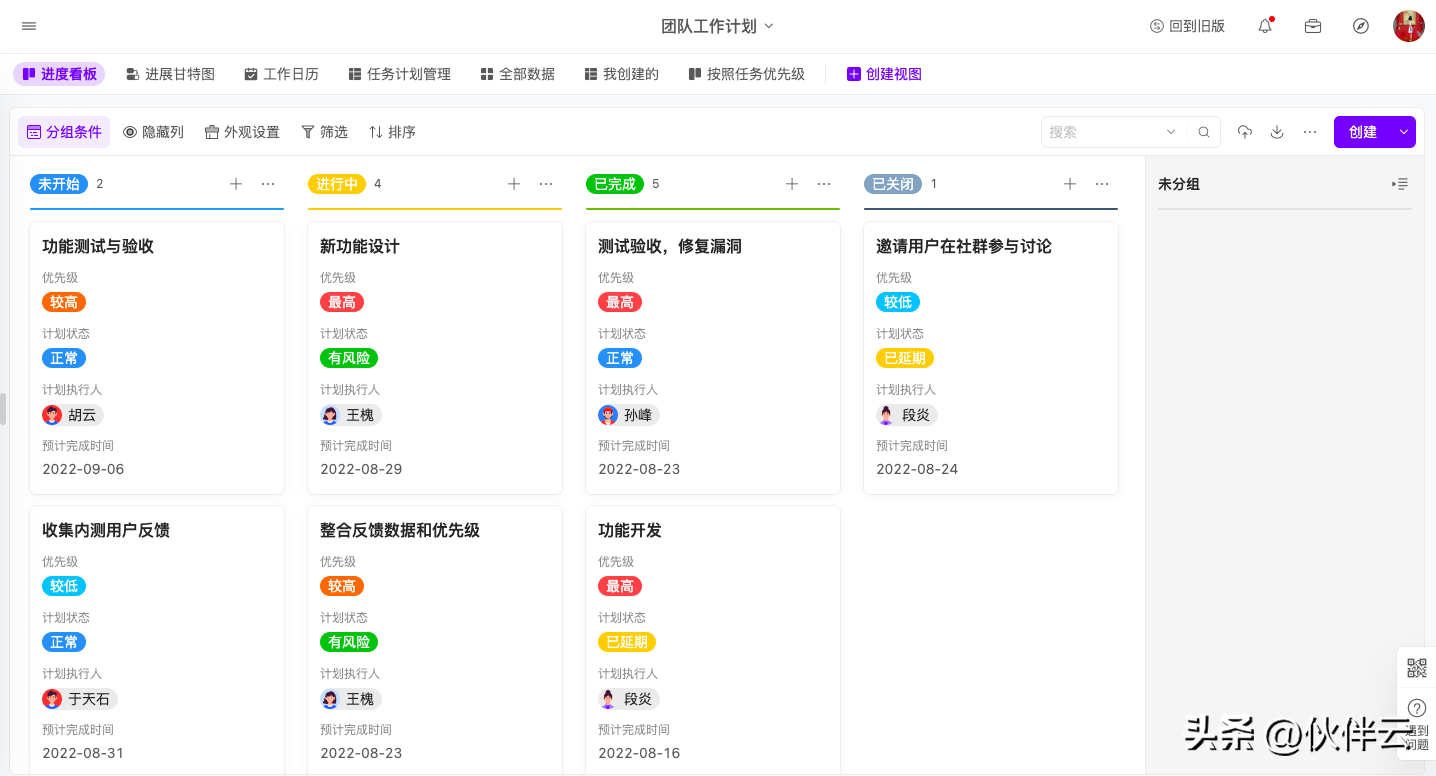Toggle 隐藏列 hidden columns option
The image size is (1436, 776).
coord(153,132)
